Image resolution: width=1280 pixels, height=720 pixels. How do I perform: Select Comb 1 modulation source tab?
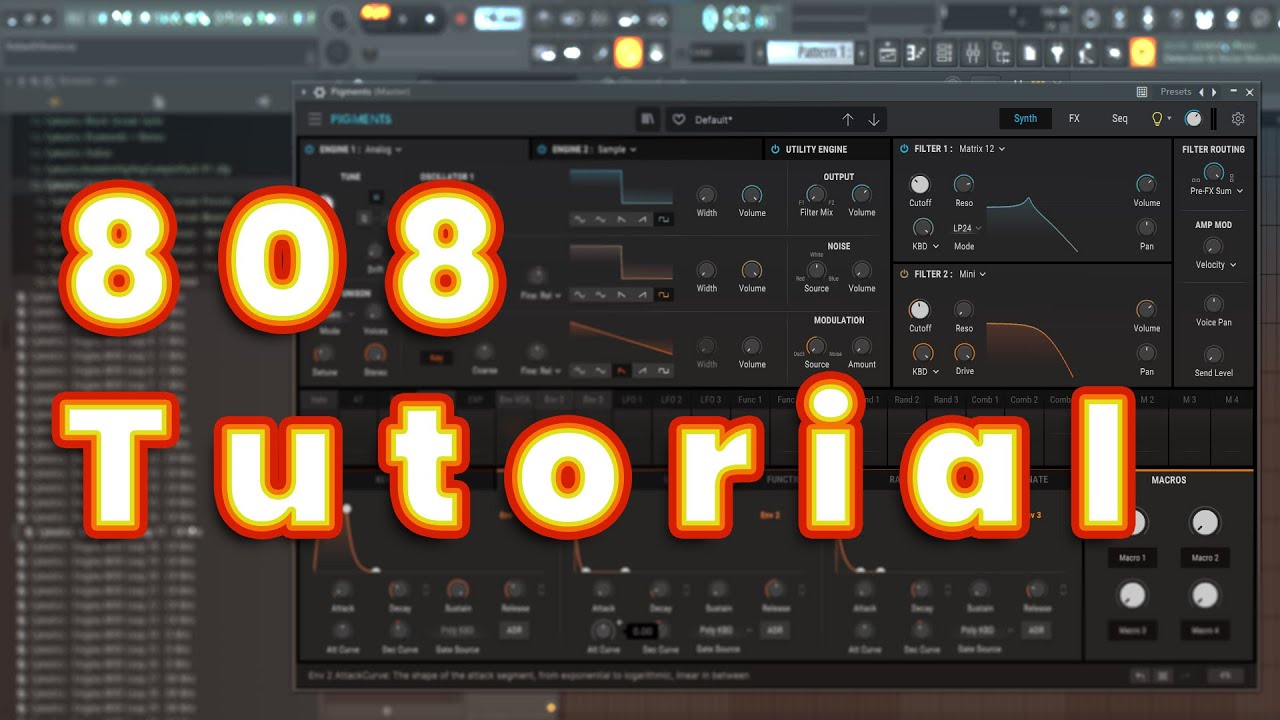[985, 400]
